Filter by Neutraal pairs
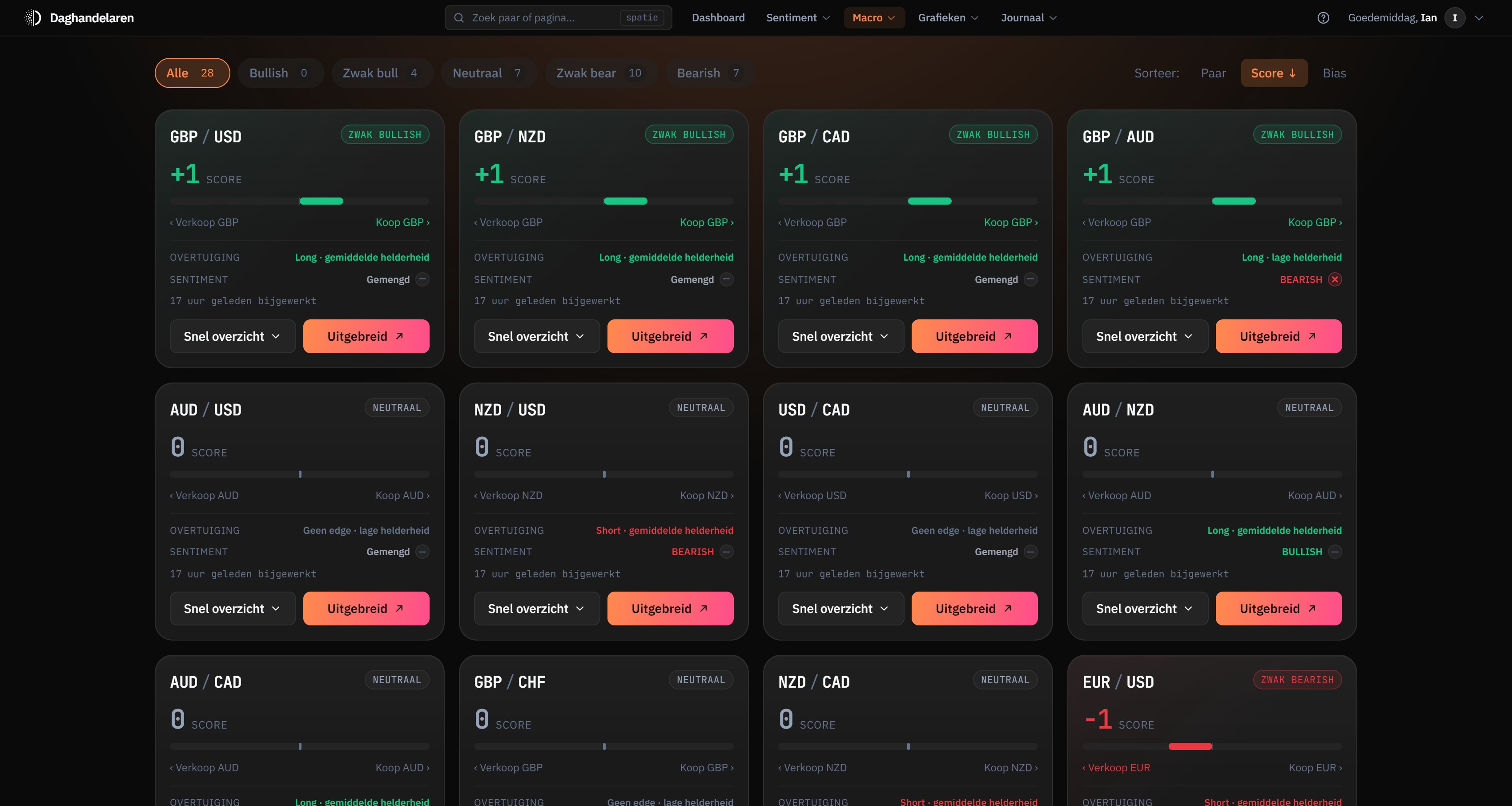 tap(489, 73)
